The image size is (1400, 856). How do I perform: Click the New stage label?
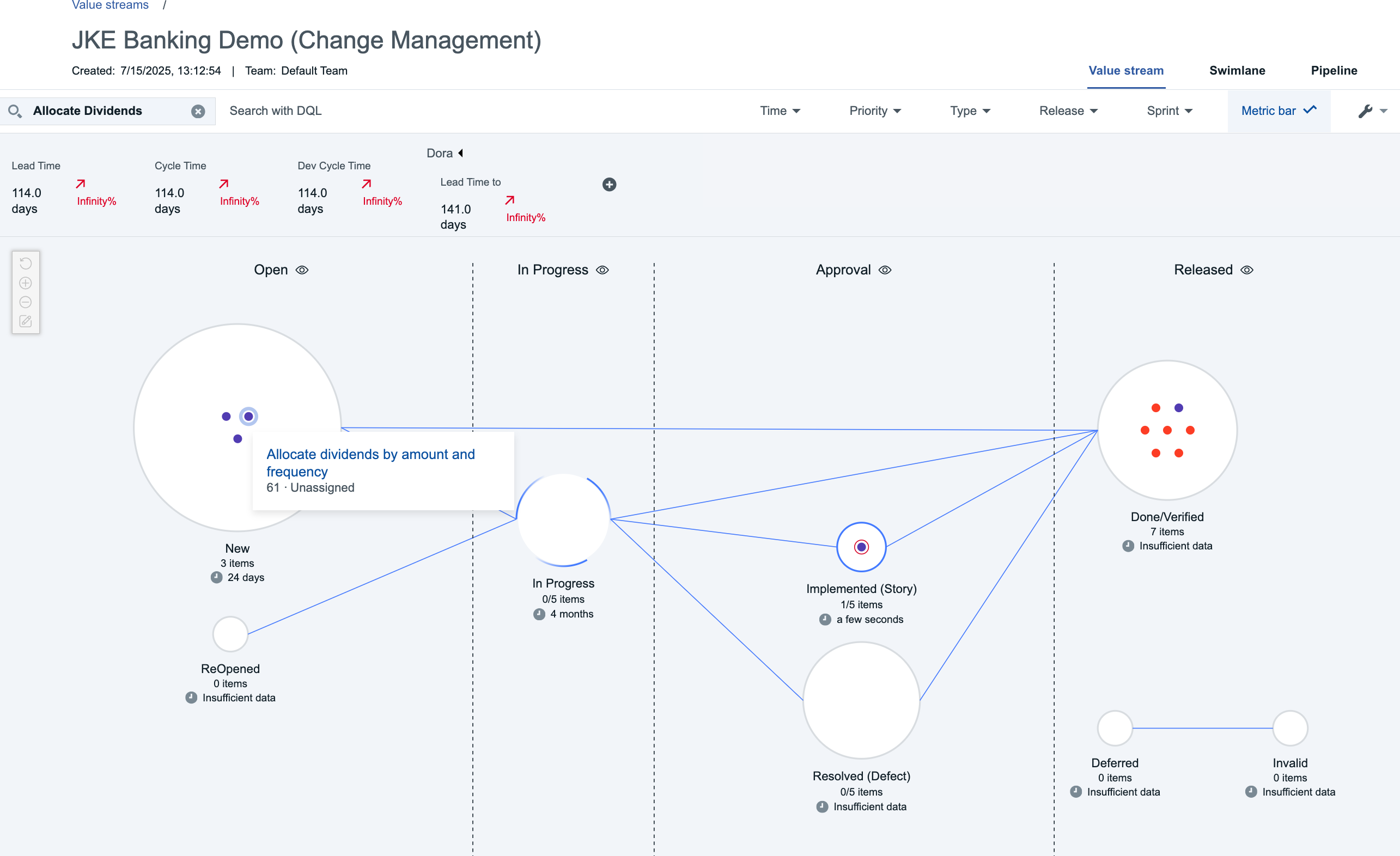238,548
